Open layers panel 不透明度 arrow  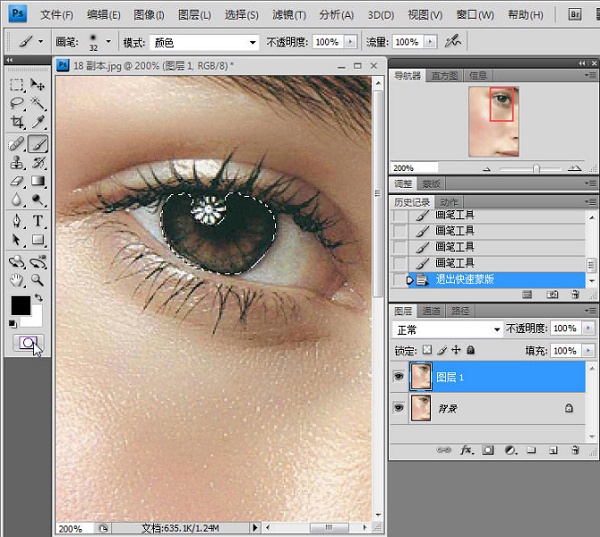pyautogui.click(x=588, y=328)
